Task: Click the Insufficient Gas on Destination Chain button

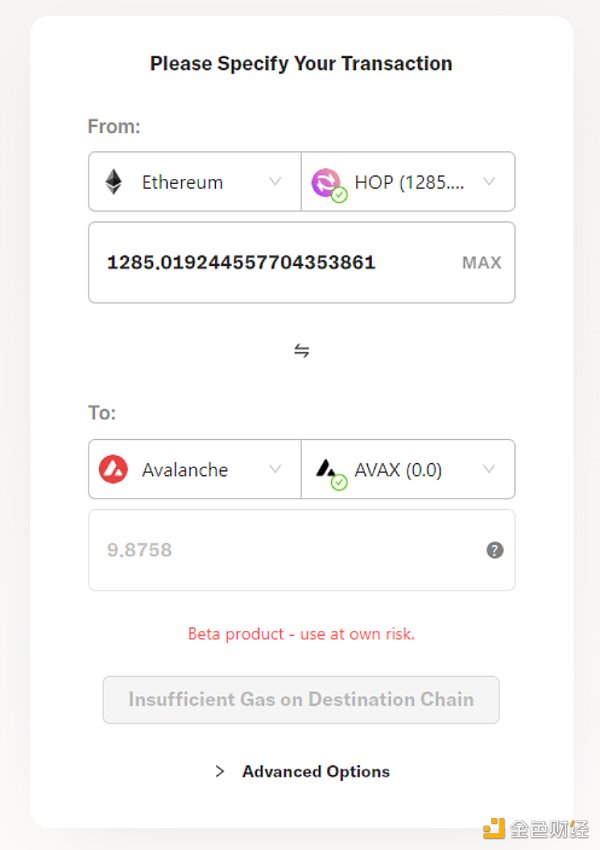Action: [x=301, y=700]
